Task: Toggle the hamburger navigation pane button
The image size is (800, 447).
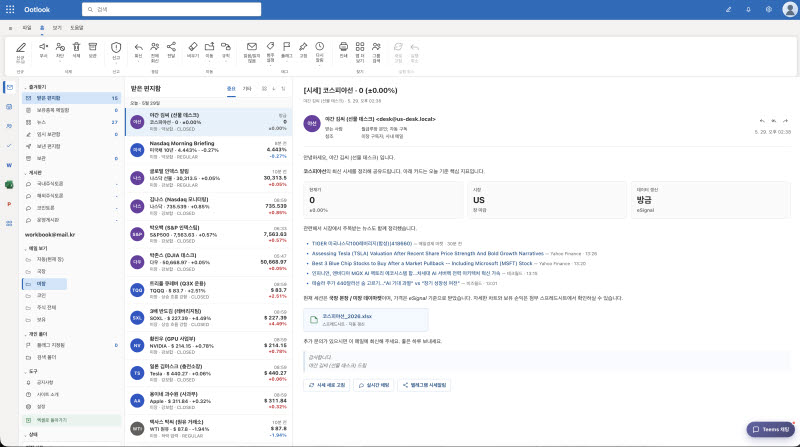Action: pos(10,28)
